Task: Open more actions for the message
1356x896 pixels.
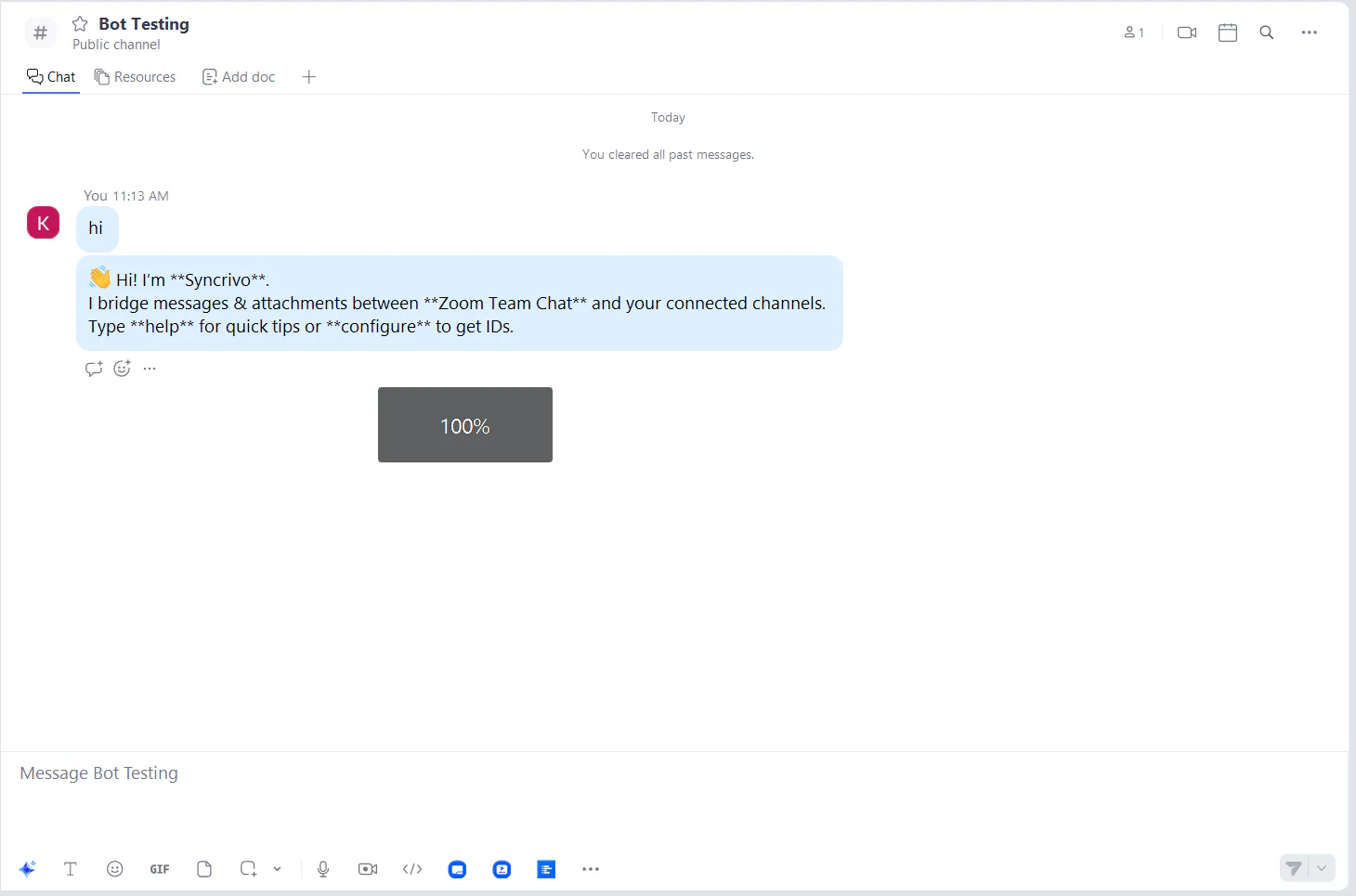Action: [x=150, y=369]
